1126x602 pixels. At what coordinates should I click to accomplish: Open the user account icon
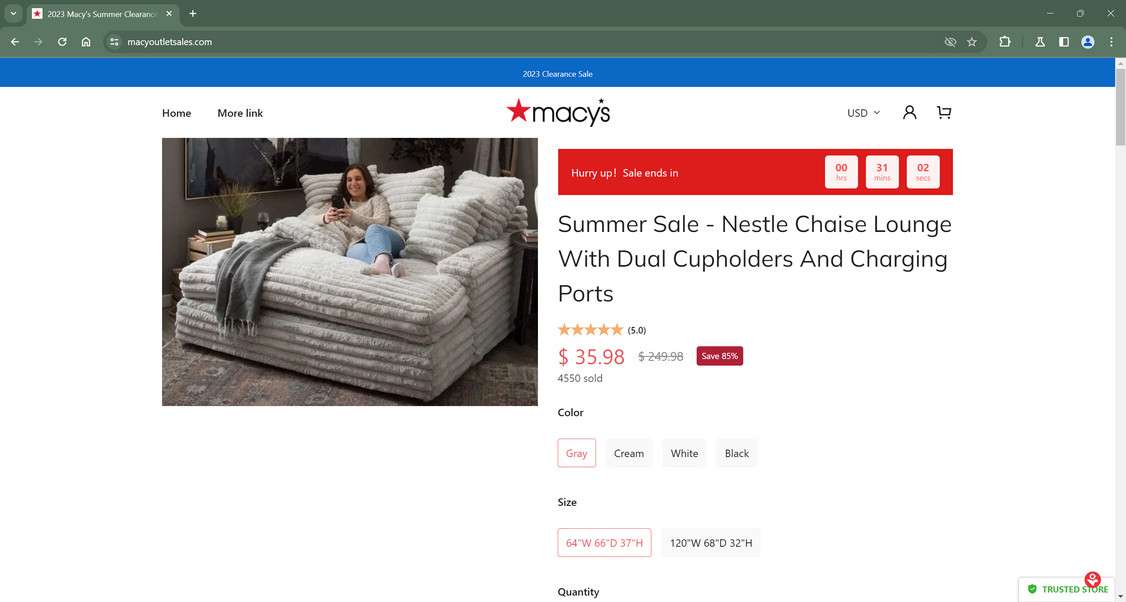(909, 113)
